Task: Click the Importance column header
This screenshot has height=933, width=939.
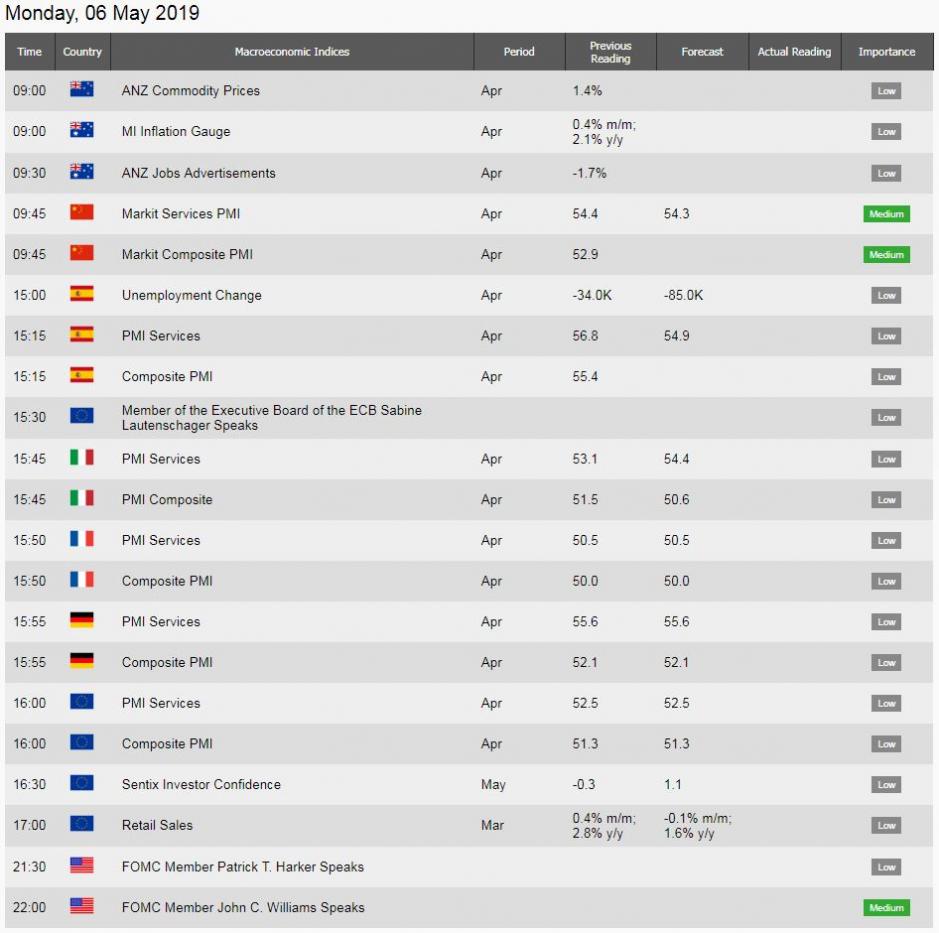Action: coord(886,52)
